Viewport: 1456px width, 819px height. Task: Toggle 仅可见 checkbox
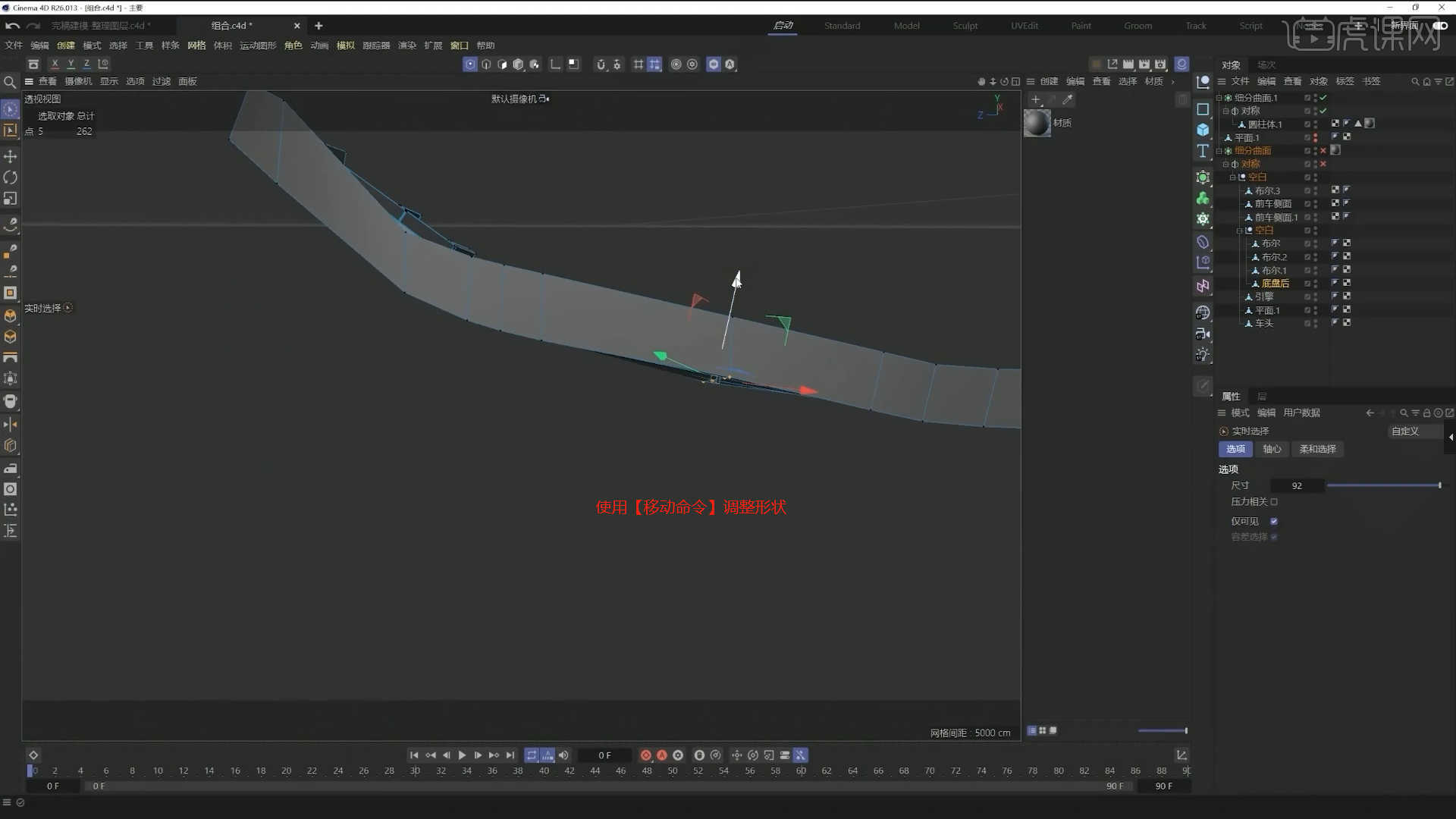pyautogui.click(x=1274, y=522)
